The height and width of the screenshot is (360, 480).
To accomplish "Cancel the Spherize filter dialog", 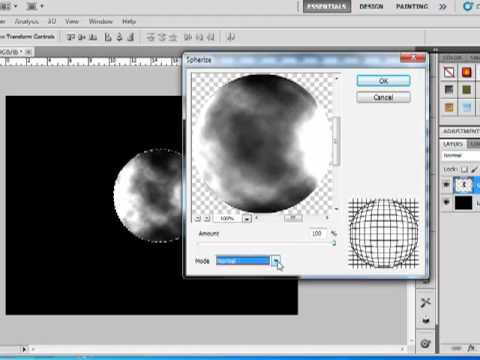I will point(383,97).
